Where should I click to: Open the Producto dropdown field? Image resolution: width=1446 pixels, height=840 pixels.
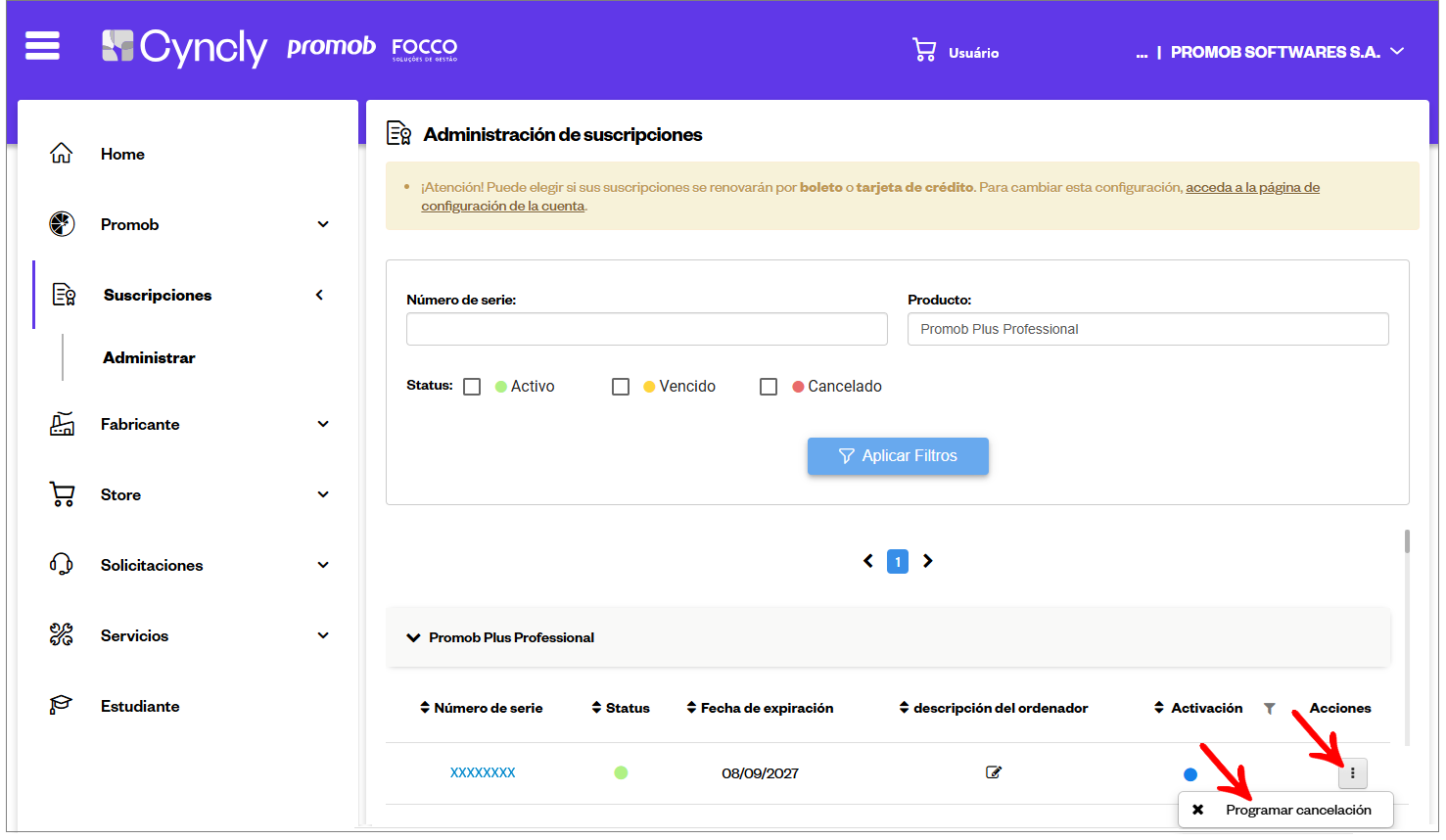(x=1147, y=329)
